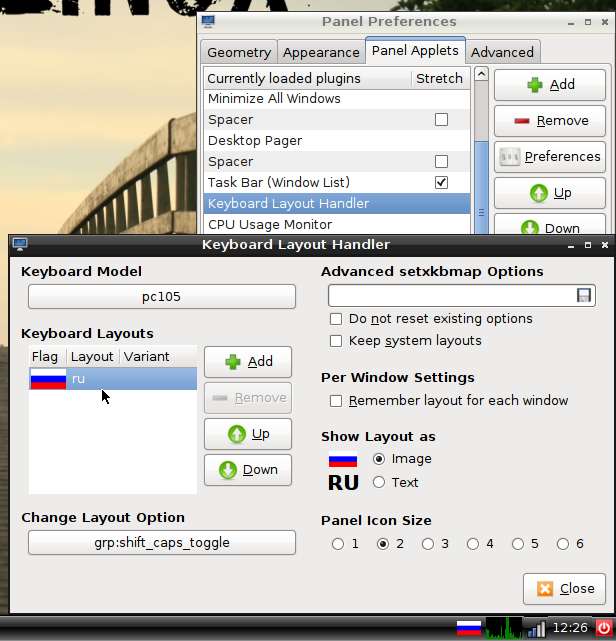Viewport: 616px width, 641px height.
Task: Click the Currently loaded plugins column header
Action: pyautogui.click(x=307, y=78)
